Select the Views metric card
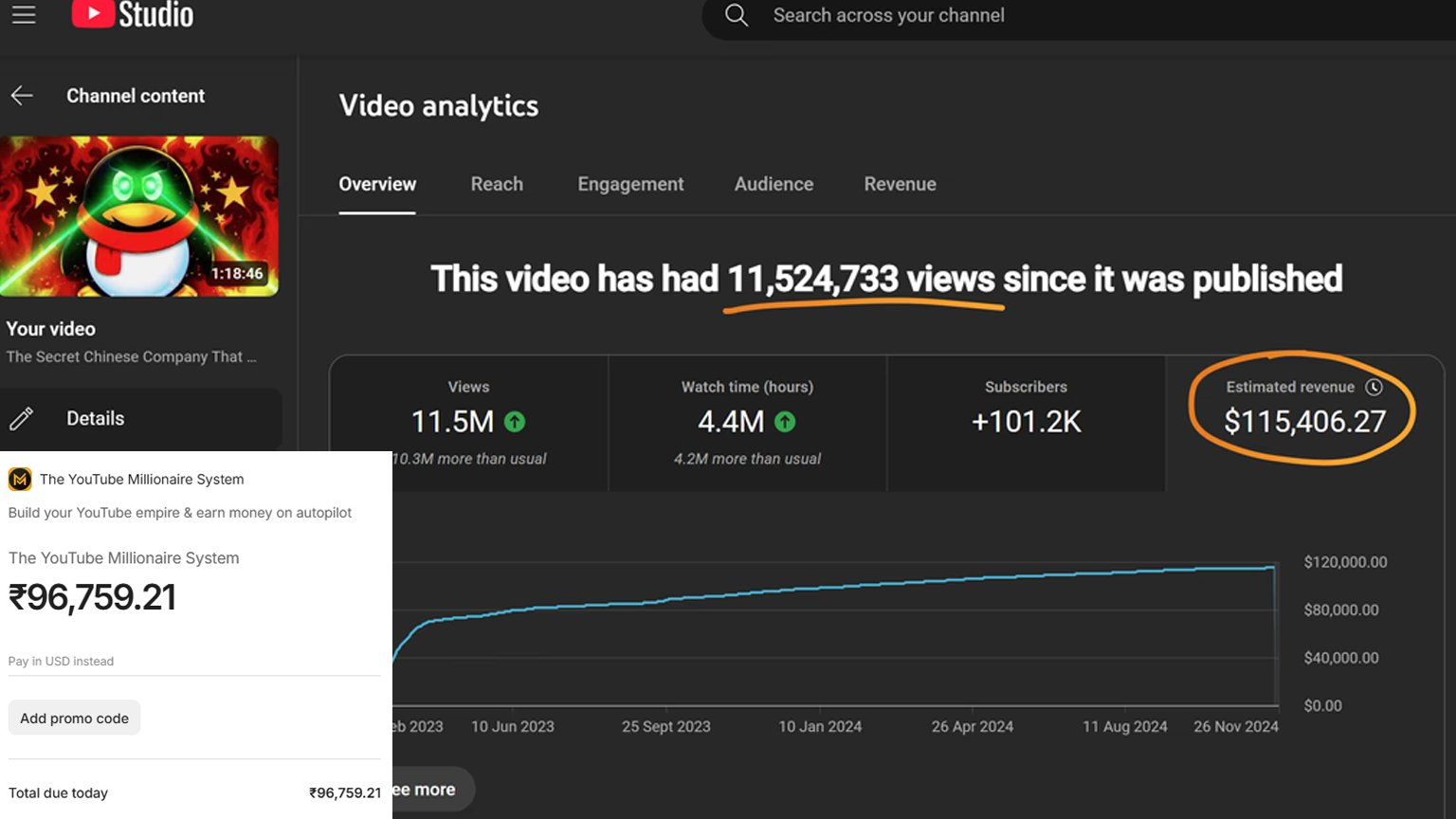This screenshot has width=1456, height=819. (x=468, y=423)
